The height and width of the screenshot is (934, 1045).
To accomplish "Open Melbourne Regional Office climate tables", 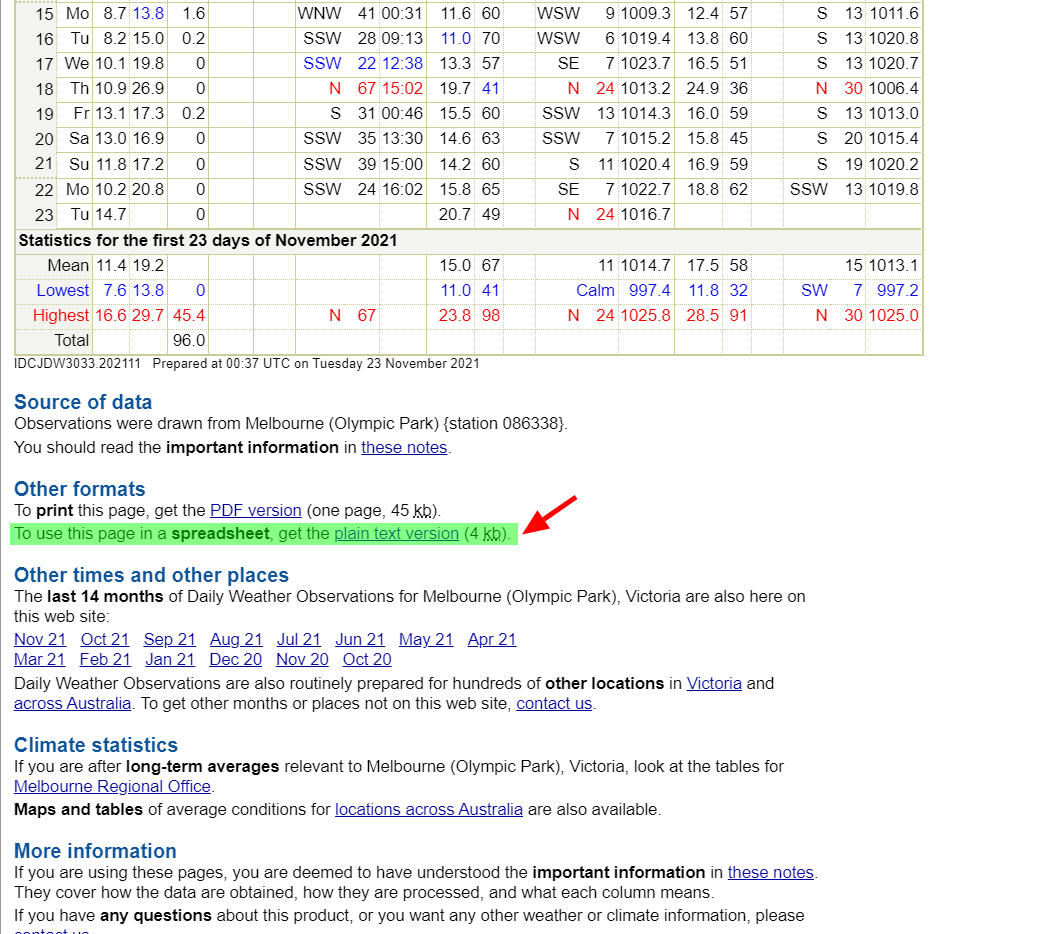I will click(x=112, y=787).
